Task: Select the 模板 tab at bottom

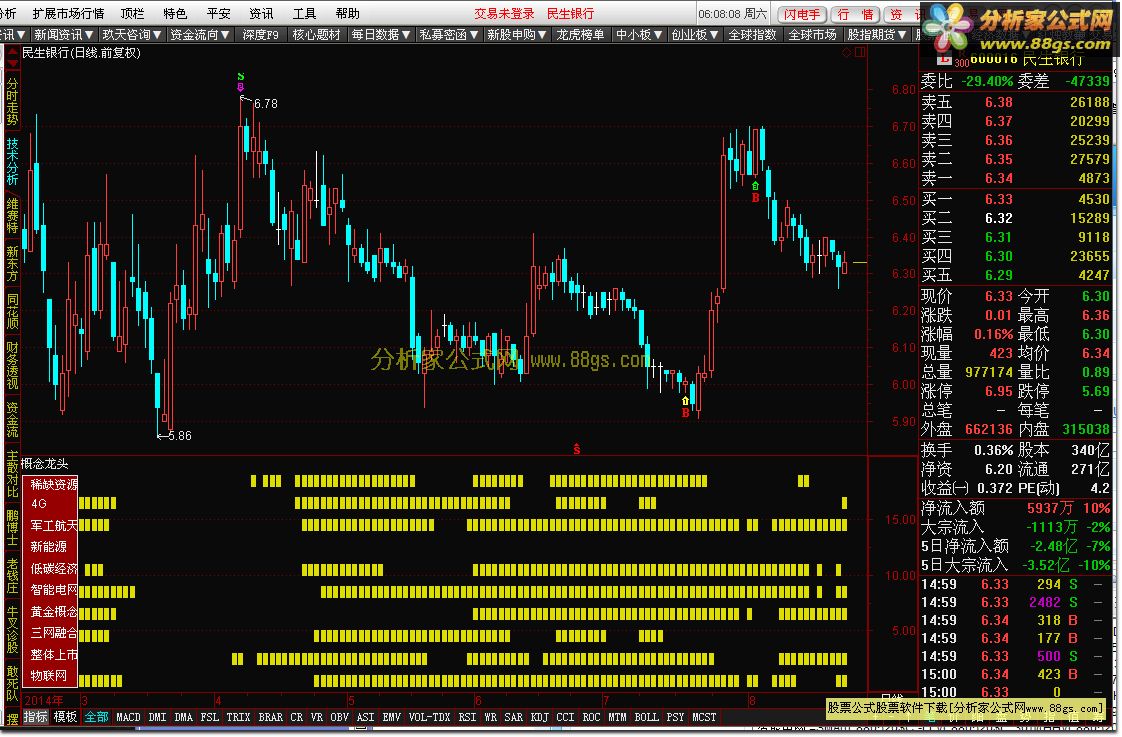Action: (x=65, y=717)
